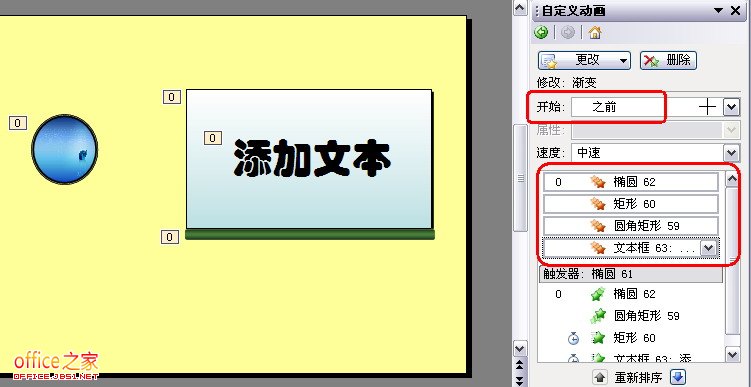Click the grayed forward arrow icon
Screen dimensions: 751x387
(x=568, y=33)
